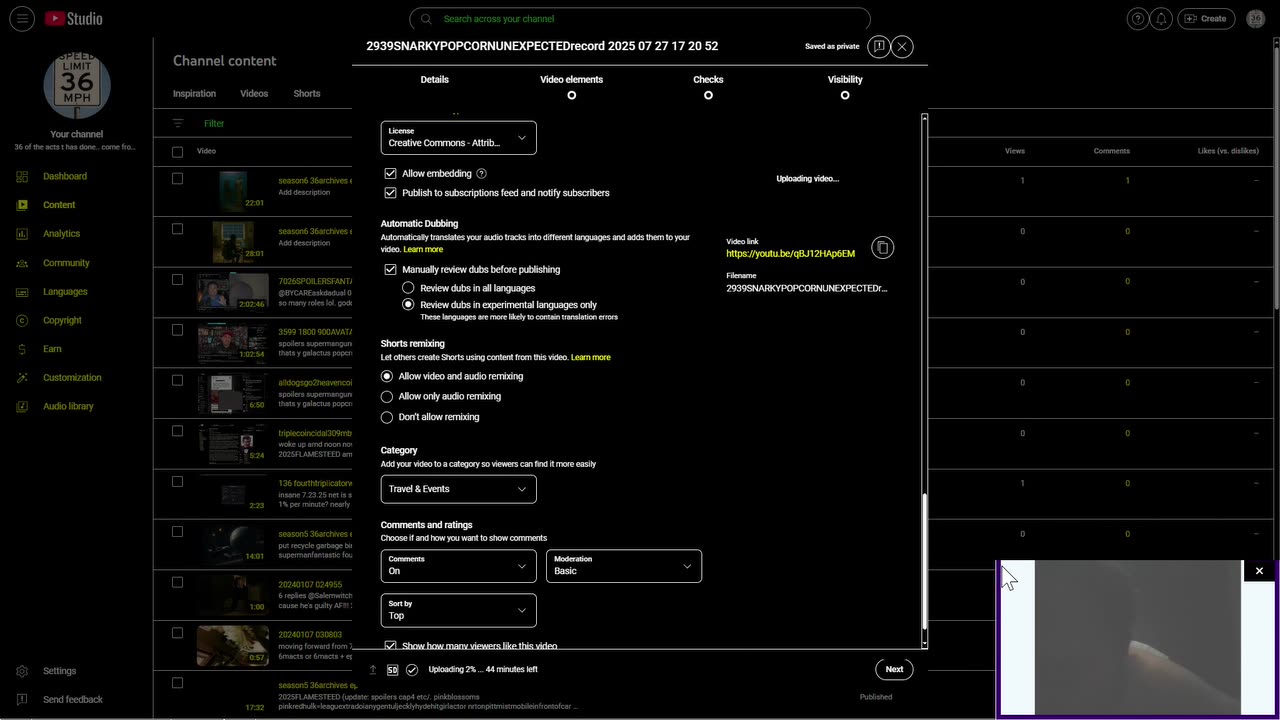Click the Customization wand icon
The width and height of the screenshot is (1280, 720).
click(x=22, y=378)
